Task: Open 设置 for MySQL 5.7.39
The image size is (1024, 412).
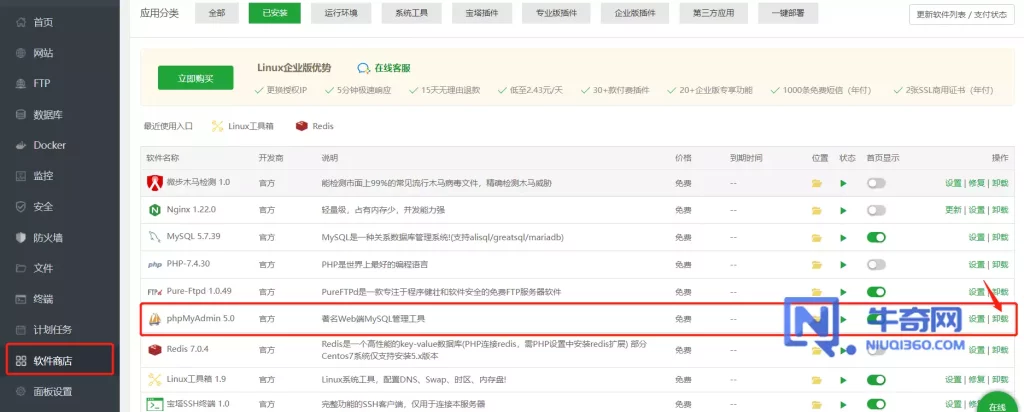Action: pyautogui.click(x=976, y=238)
